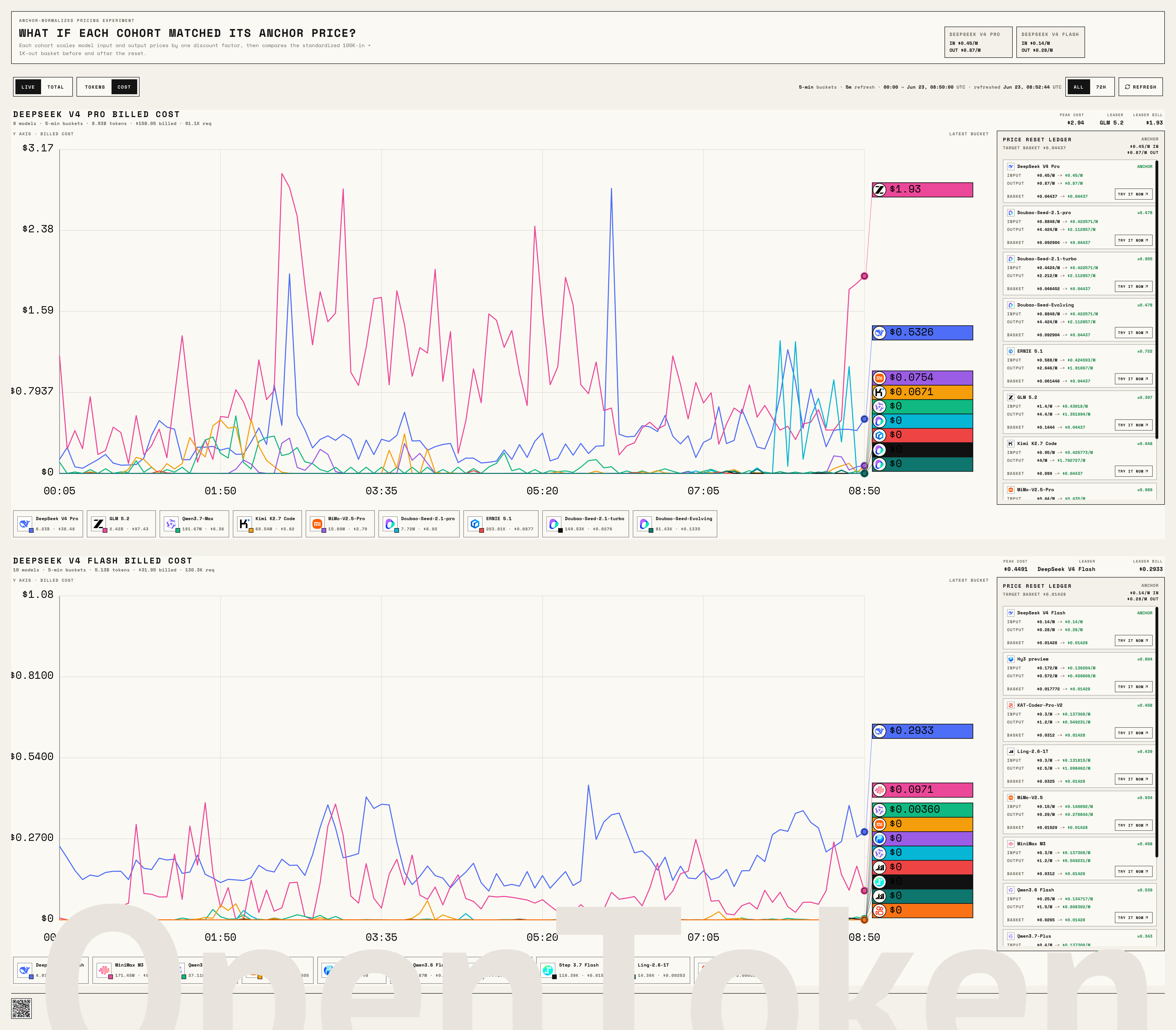
Task: Click the DeepSeek whale icon in the Pro legend
Action: click(x=24, y=524)
